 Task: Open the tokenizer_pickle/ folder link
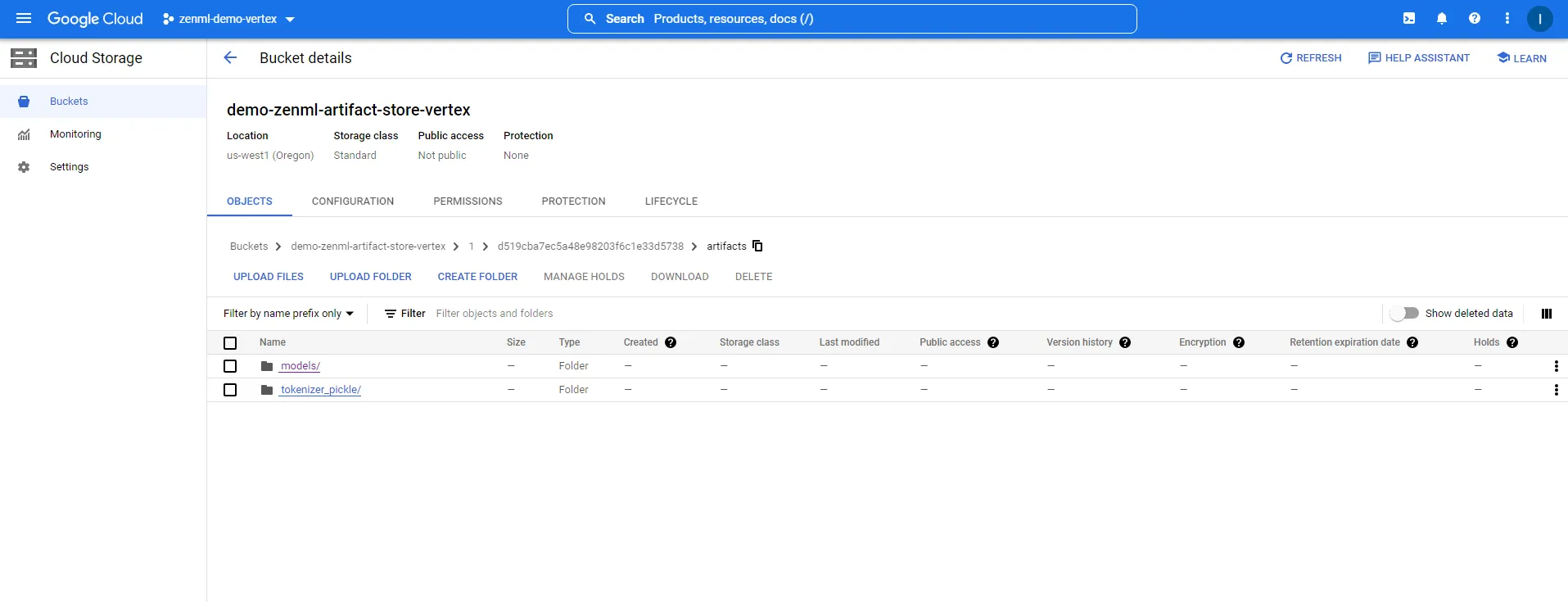(320, 390)
